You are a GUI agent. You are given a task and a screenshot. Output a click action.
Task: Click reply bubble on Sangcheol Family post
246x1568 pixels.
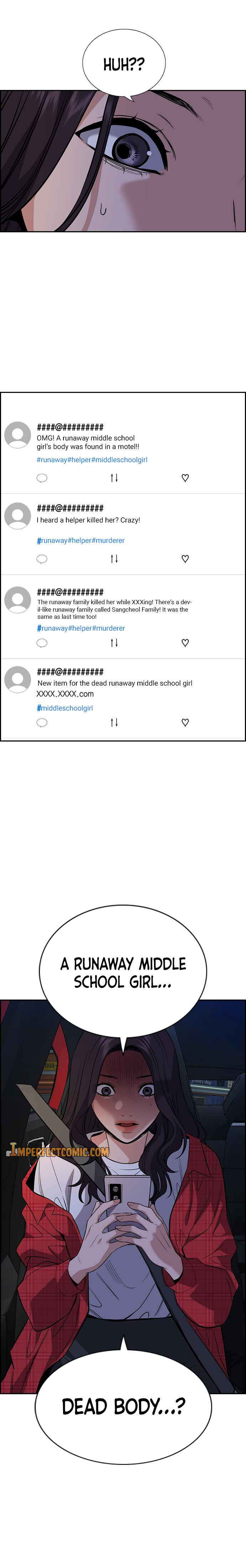tap(42, 643)
